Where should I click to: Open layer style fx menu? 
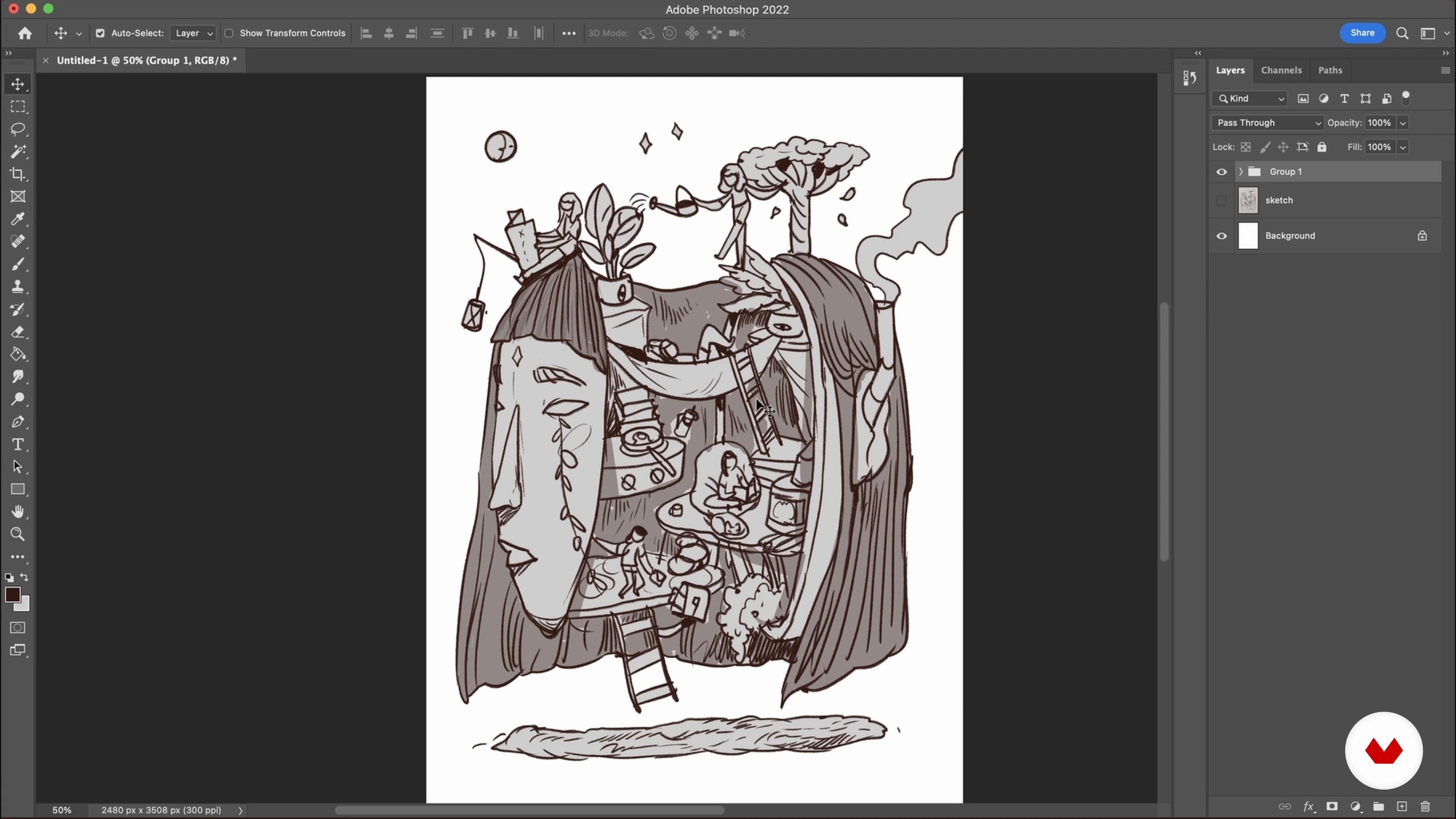(x=1309, y=806)
